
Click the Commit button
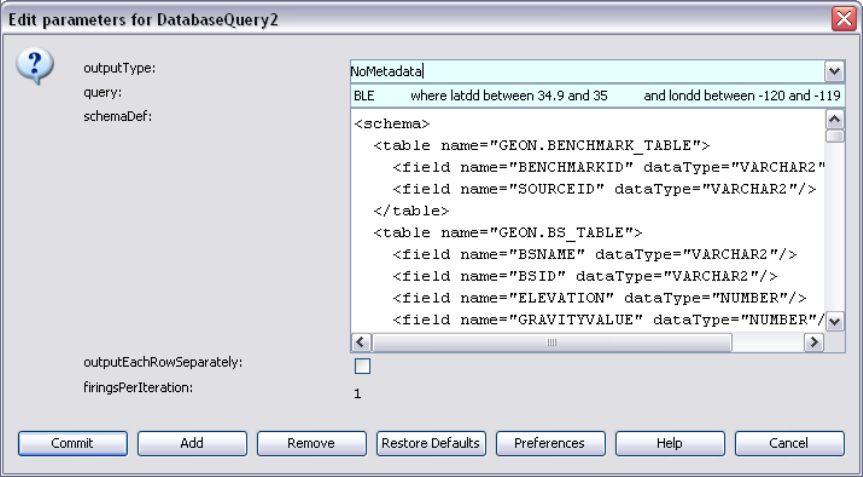pos(73,443)
